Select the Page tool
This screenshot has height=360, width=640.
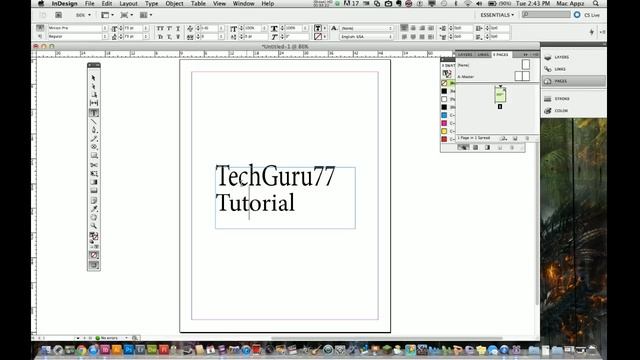pos(93,95)
